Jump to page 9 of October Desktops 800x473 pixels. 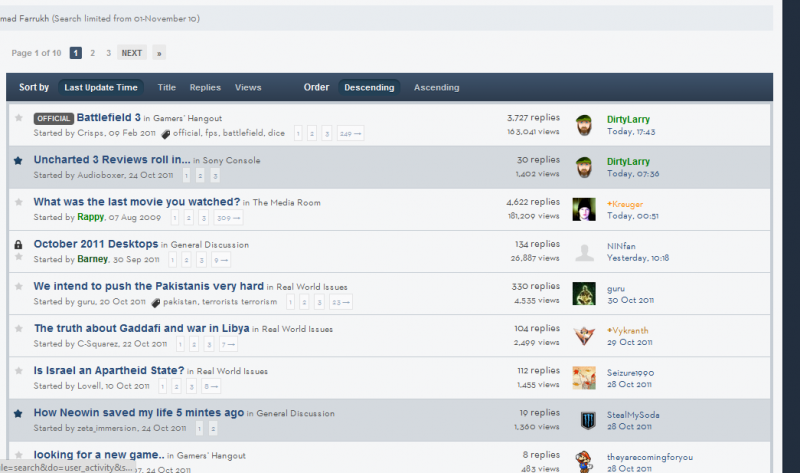coord(220,260)
